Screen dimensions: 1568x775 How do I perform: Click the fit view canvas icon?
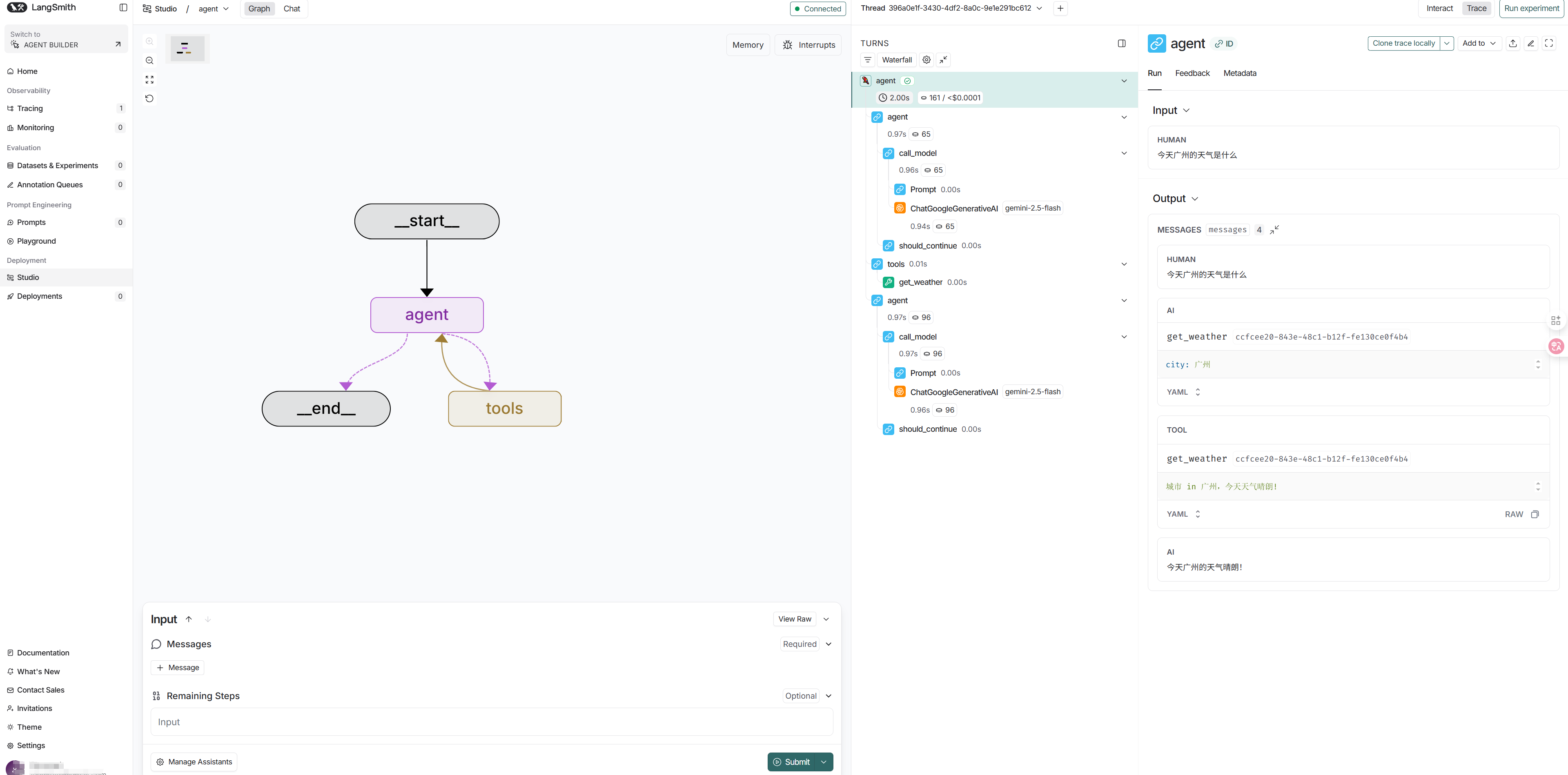coord(150,80)
